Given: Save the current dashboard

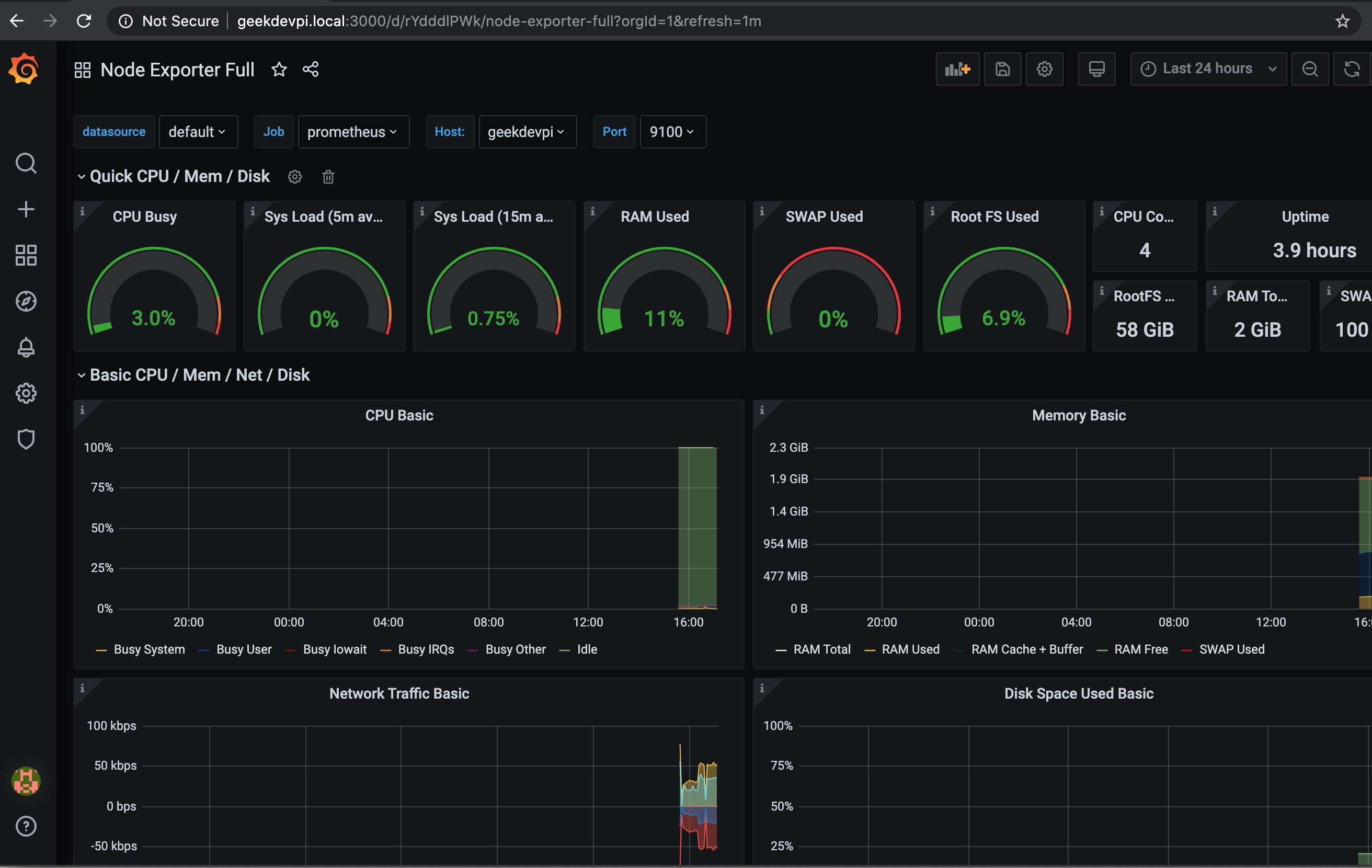Looking at the screenshot, I should [x=1002, y=69].
